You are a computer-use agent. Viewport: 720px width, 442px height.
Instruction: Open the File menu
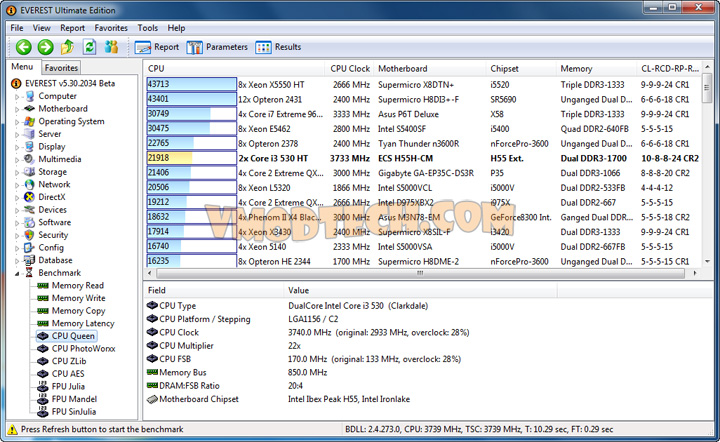tap(17, 28)
